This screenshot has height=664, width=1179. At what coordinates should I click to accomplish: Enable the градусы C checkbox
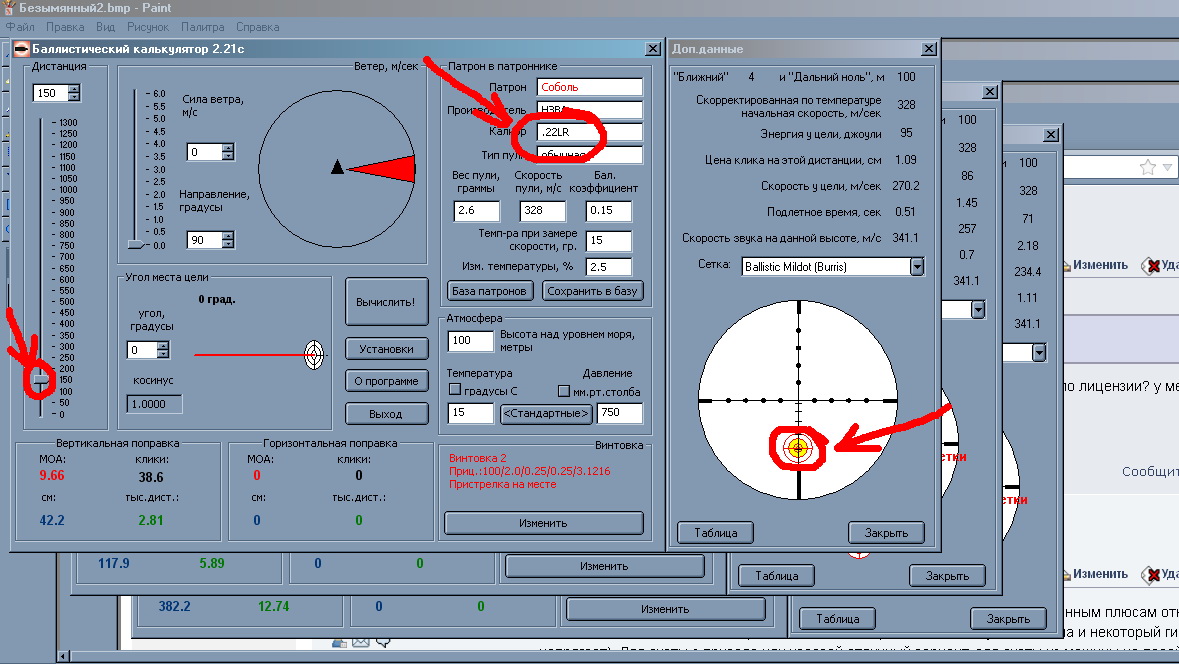(x=455, y=391)
